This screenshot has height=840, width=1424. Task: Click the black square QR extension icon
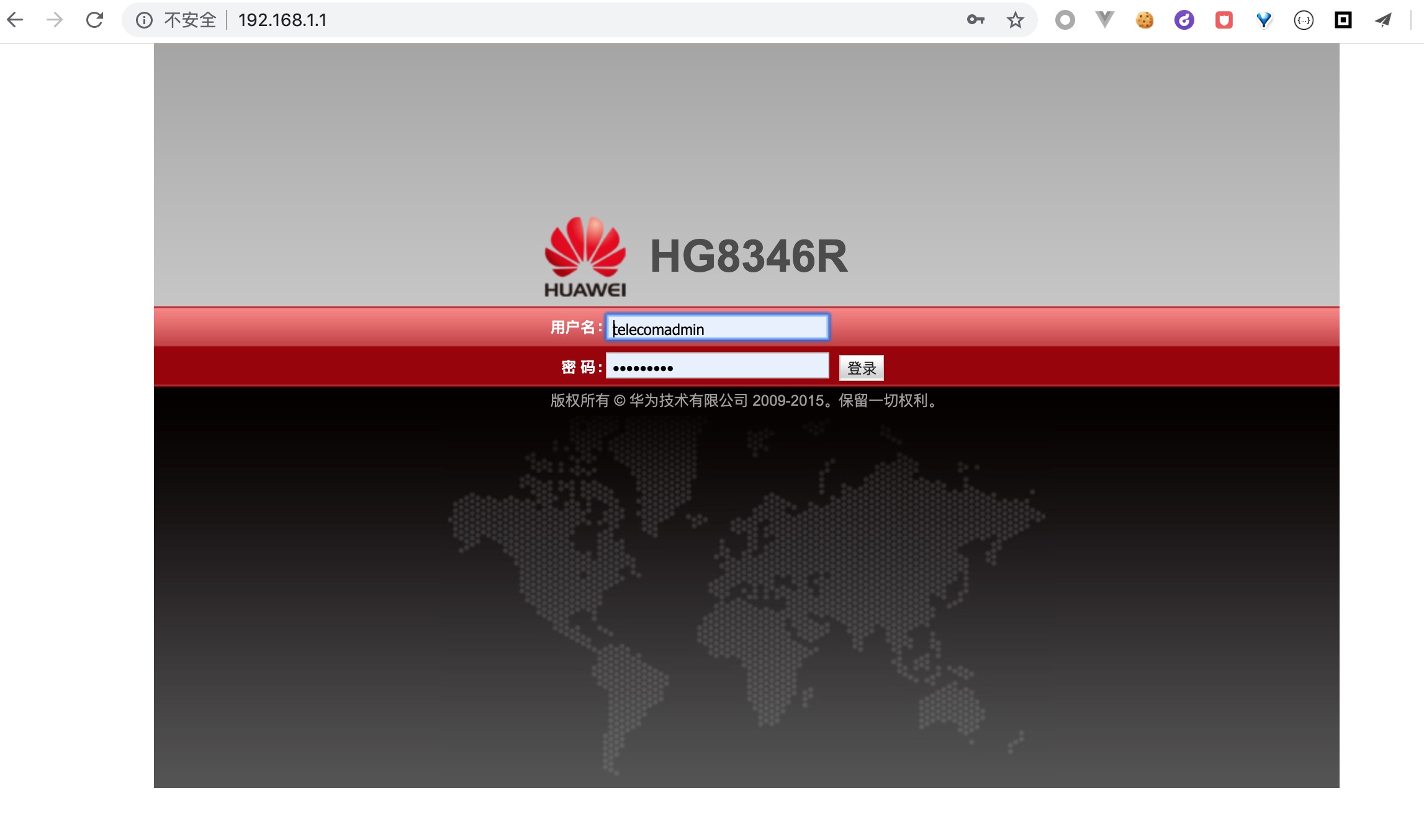pos(1343,20)
